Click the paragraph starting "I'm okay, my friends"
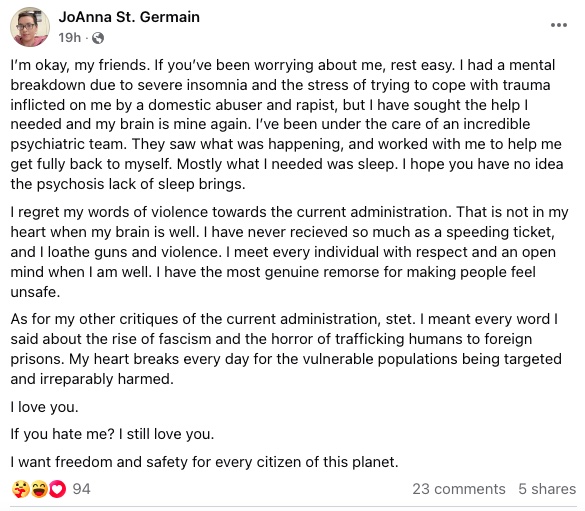The image size is (585, 511). (287, 125)
